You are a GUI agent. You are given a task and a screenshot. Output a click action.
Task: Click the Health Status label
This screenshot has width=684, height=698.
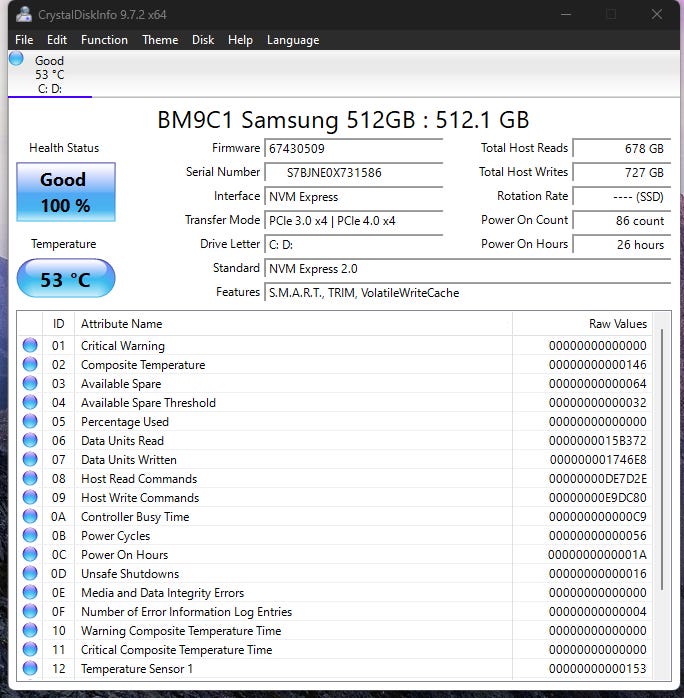[x=64, y=148]
